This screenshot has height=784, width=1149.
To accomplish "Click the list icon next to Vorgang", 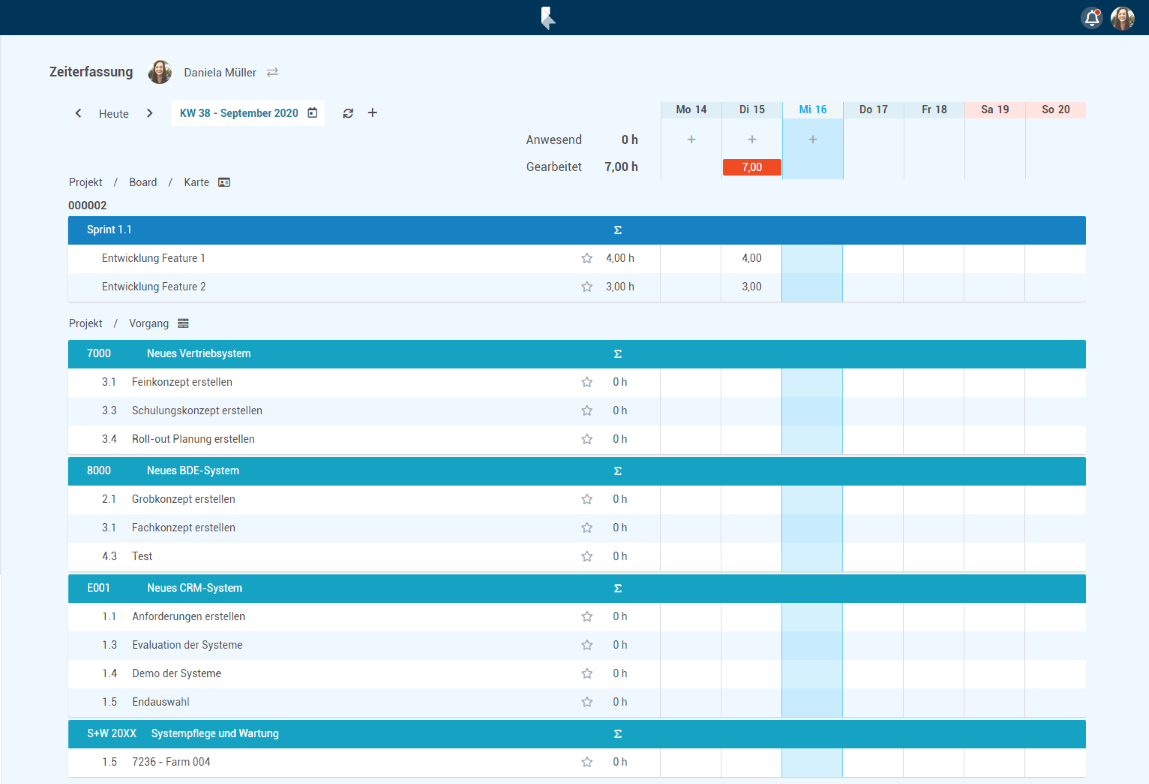I will coord(183,323).
